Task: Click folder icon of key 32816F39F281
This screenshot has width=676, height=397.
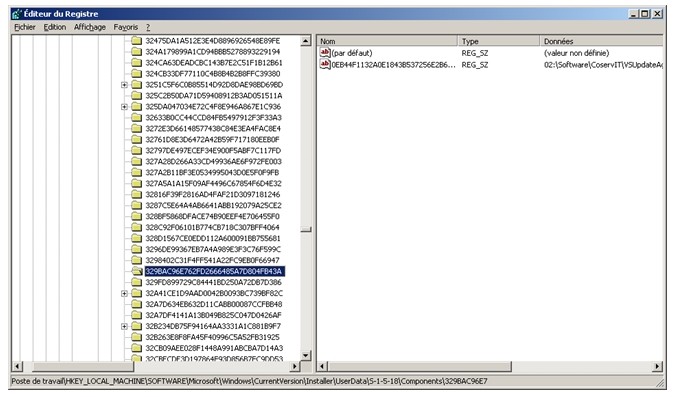Action: pos(137,195)
